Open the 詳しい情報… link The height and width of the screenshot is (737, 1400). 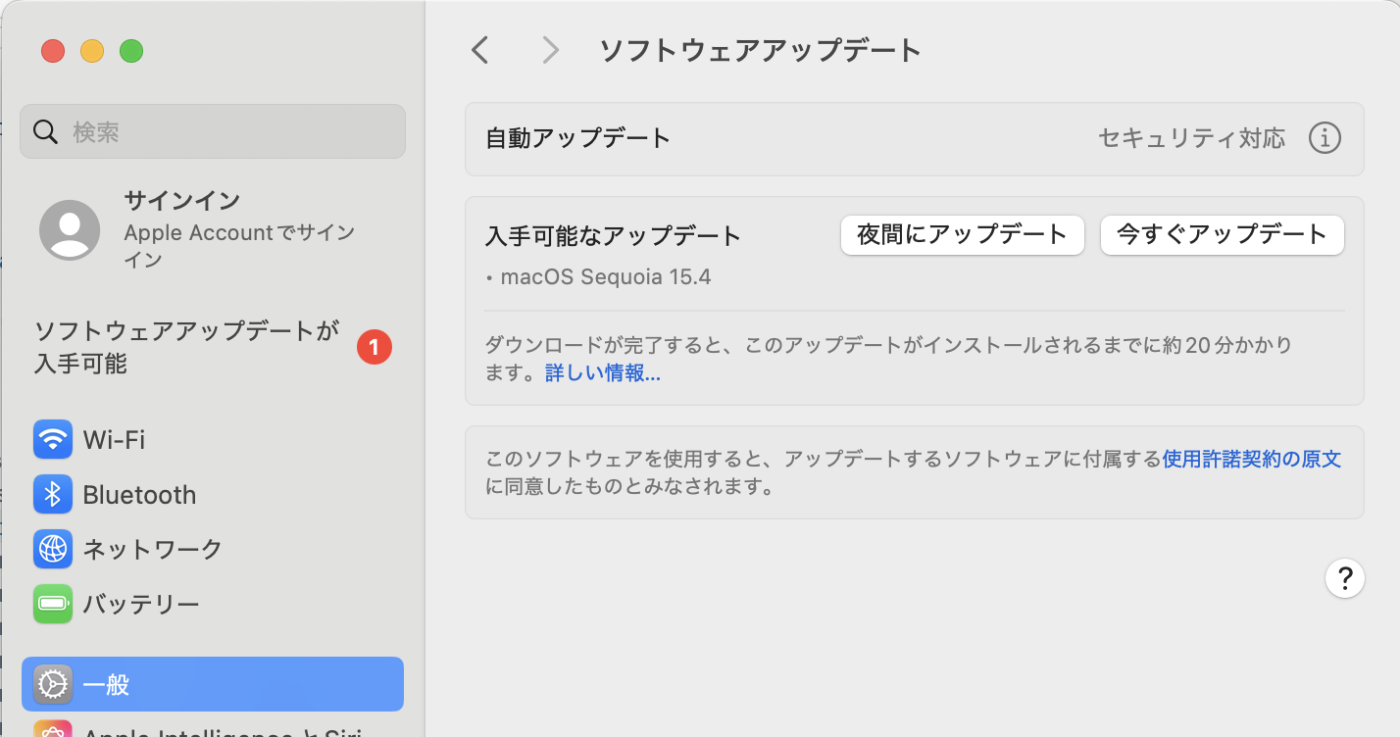pos(603,374)
